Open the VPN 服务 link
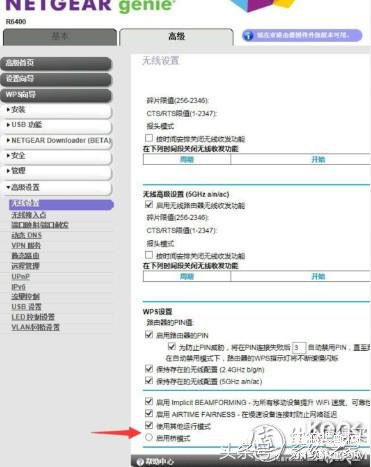 click(x=26, y=246)
